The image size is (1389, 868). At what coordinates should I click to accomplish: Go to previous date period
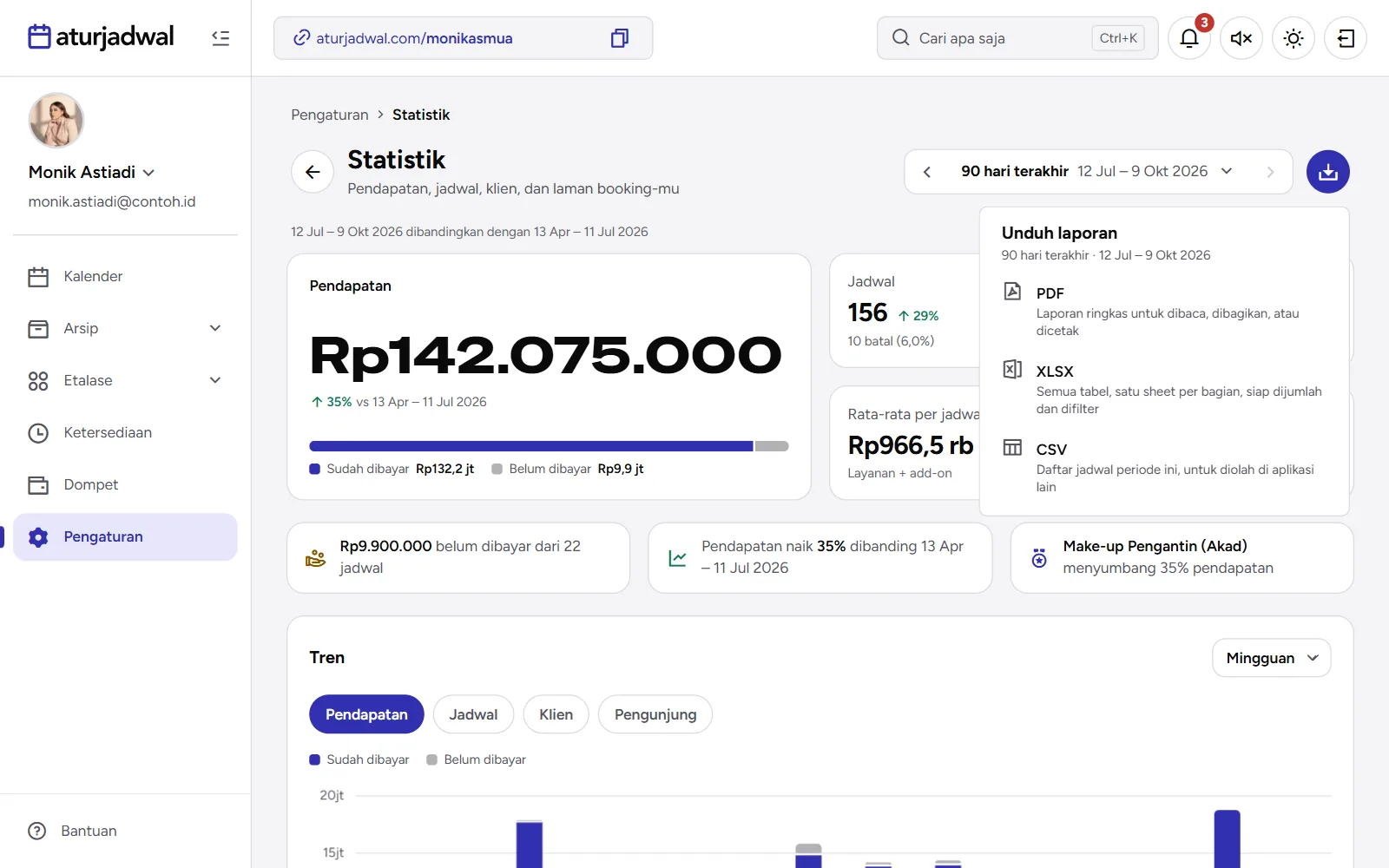click(927, 172)
